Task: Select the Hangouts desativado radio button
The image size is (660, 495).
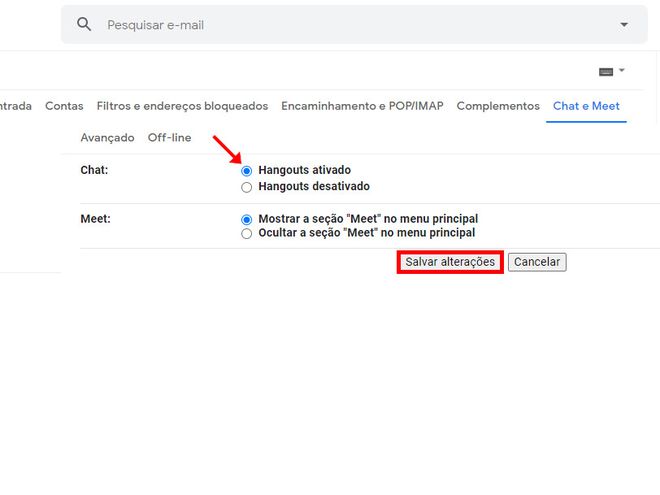Action: click(x=247, y=187)
